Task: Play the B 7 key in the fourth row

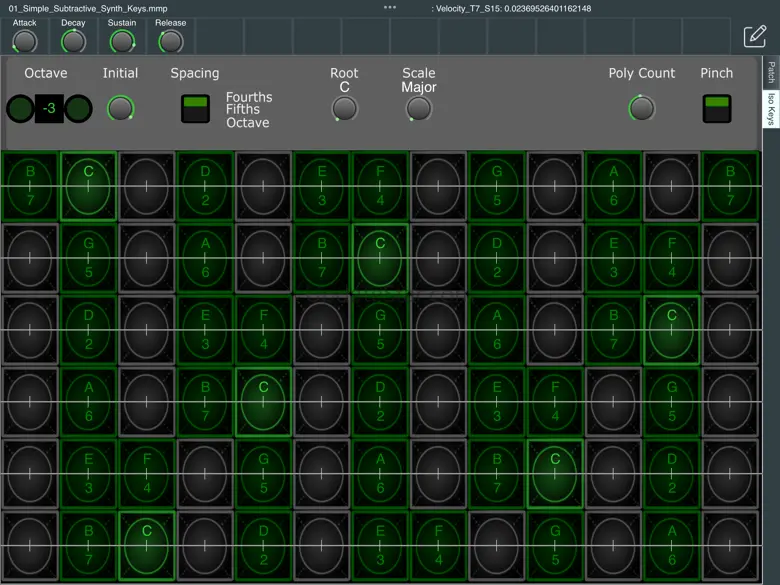Action: click(x=205, y=402)
